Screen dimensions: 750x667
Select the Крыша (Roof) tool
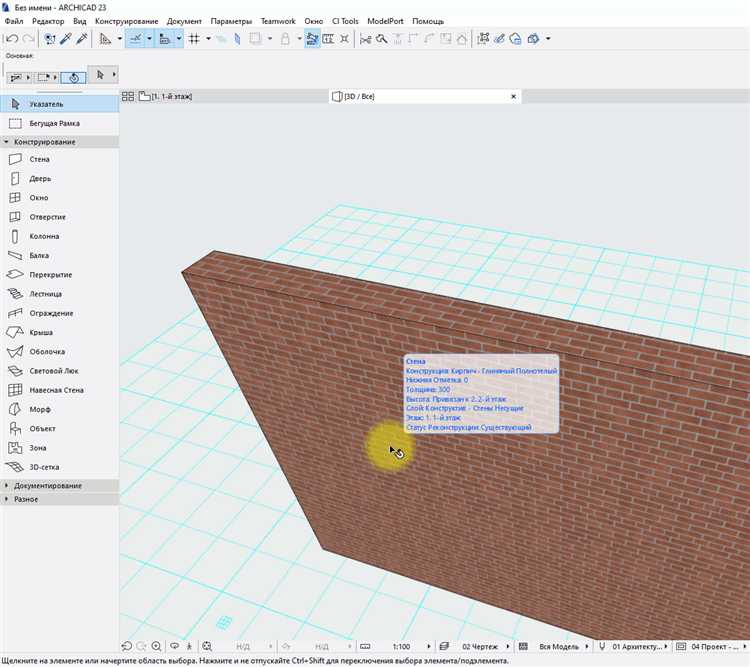[x=40, y=333]
